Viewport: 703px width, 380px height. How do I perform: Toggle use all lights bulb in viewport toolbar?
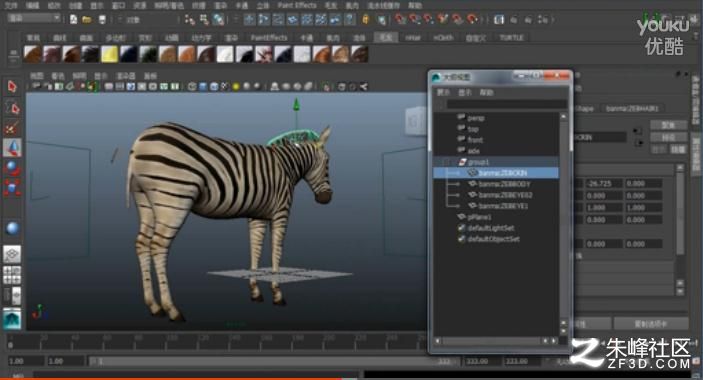tap(236, 86)
